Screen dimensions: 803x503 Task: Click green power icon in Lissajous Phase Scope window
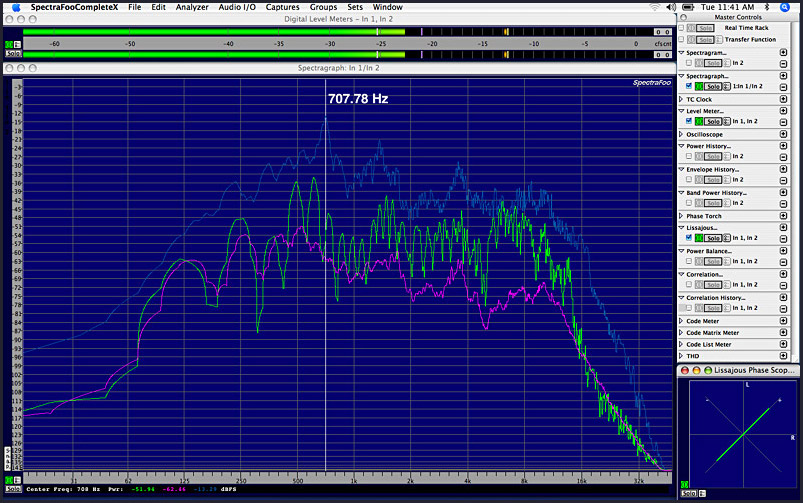coord(684,485)
